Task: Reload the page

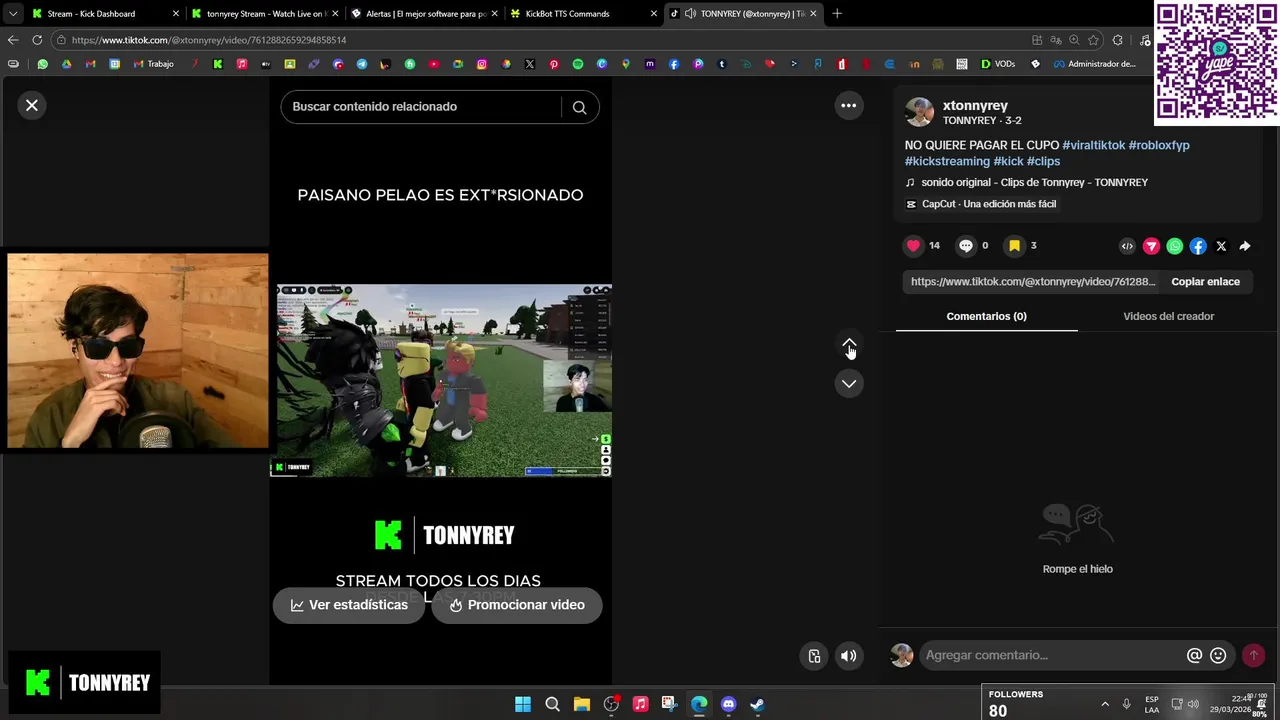Action: [x=37, y=40]
